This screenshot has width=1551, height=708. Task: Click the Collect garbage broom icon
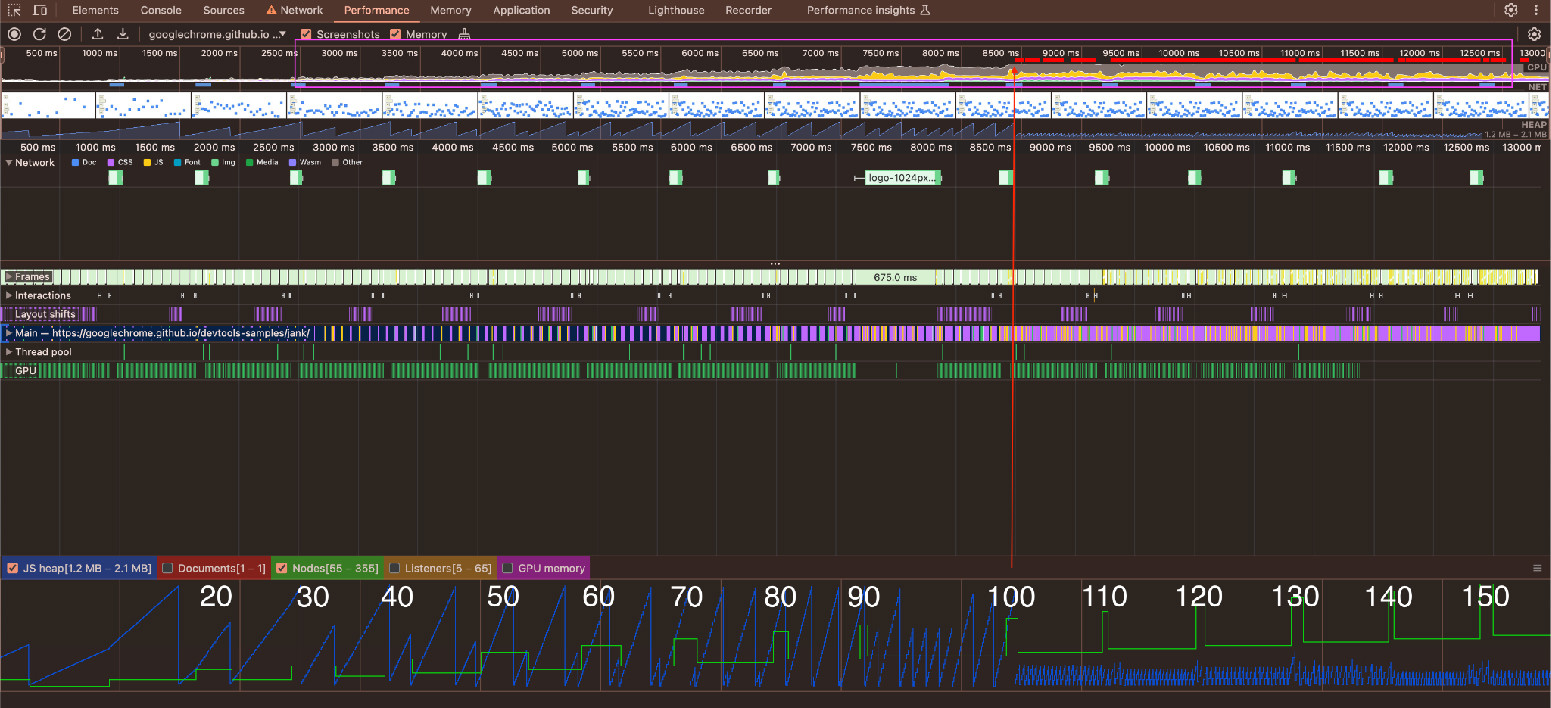(464, 34)
